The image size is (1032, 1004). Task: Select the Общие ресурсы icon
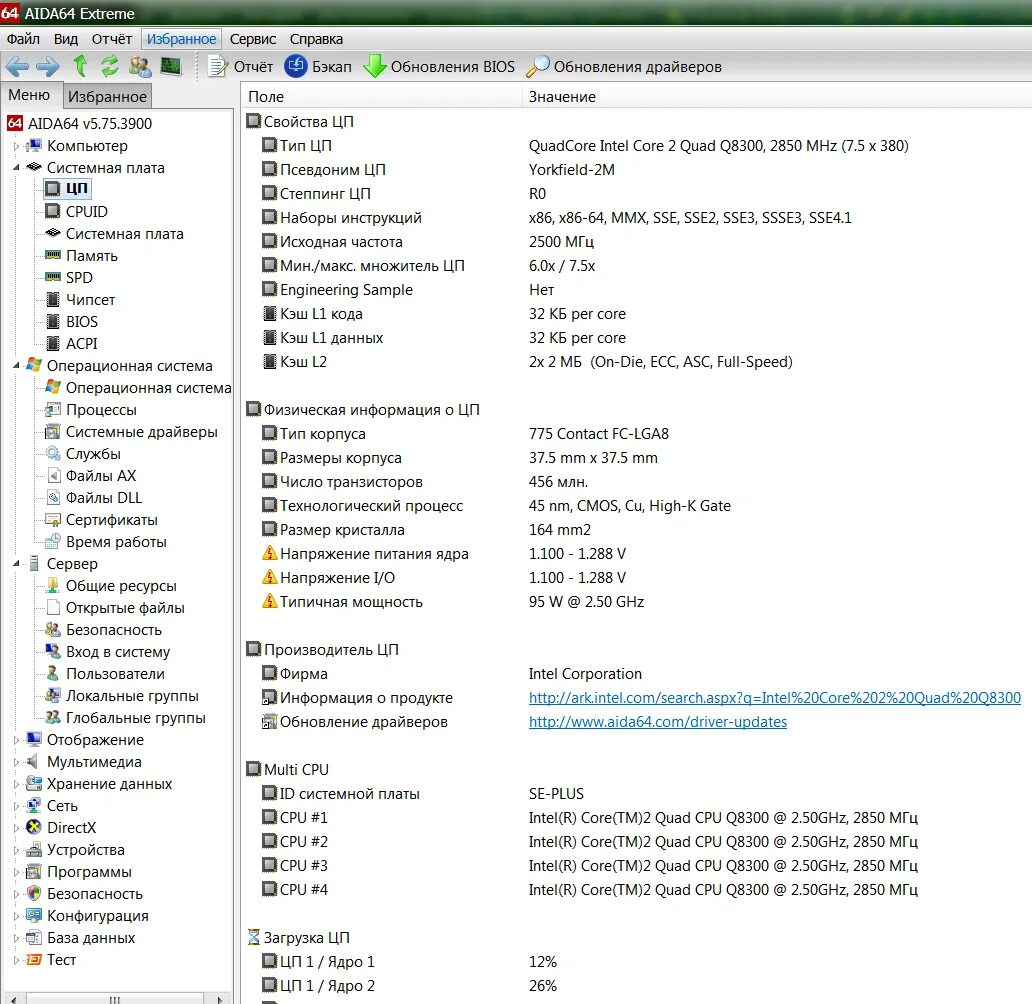tap(53, 585)
